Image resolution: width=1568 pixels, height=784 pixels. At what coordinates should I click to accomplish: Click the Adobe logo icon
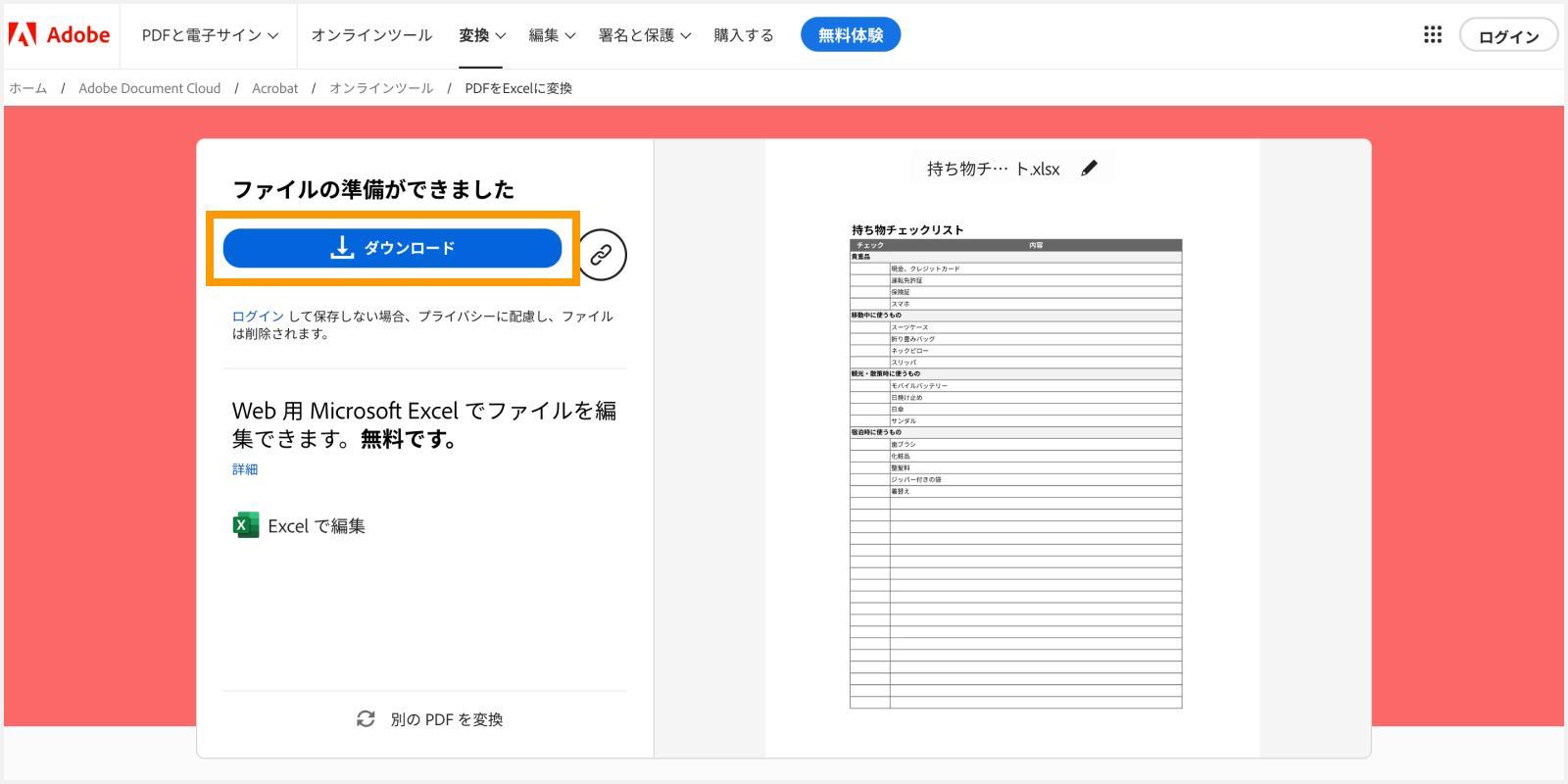click(22, 35)
